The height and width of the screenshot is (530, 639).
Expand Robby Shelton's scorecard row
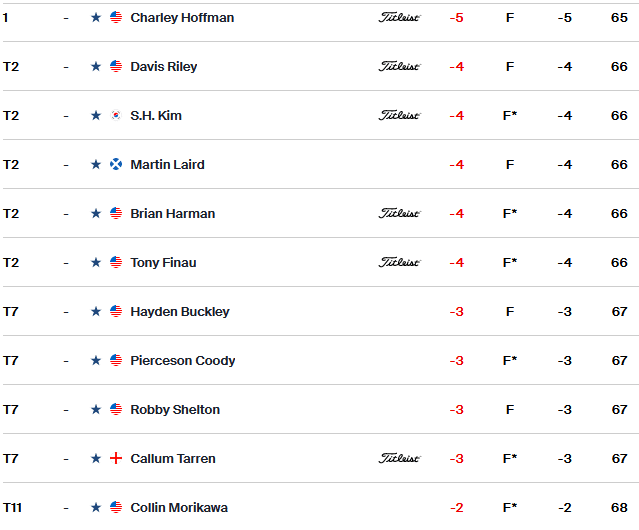[x=321, y=409]
